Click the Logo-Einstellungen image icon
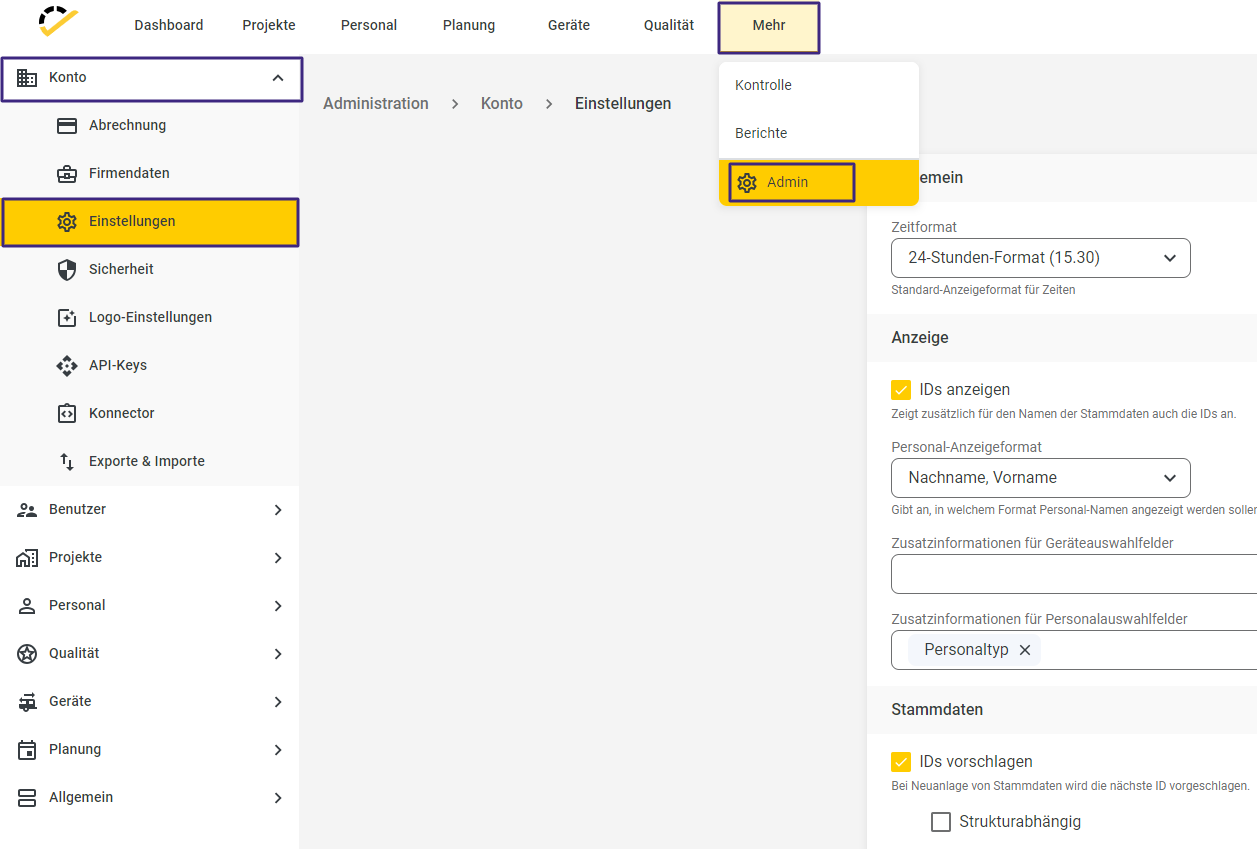This screenshot has width=1257, height=849. coord(67,318)
